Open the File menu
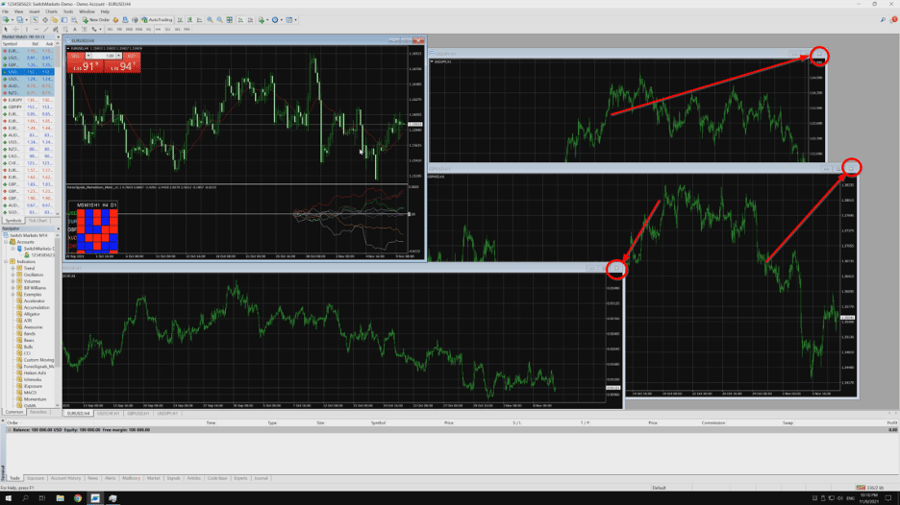The height and width of the screenshot is (505, 900). [5, 11]
